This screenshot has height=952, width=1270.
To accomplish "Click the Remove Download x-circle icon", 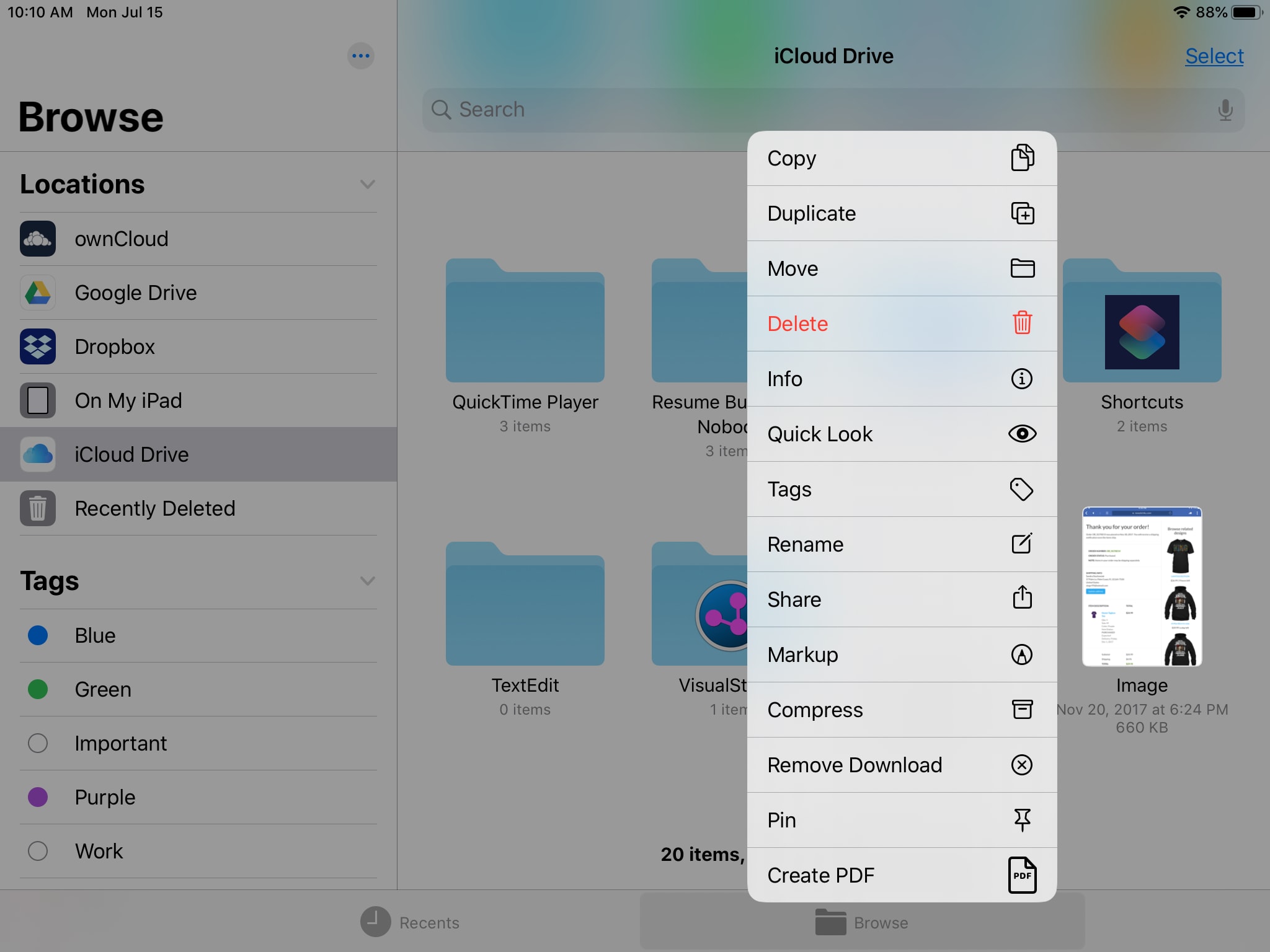I will (1022, 765).
